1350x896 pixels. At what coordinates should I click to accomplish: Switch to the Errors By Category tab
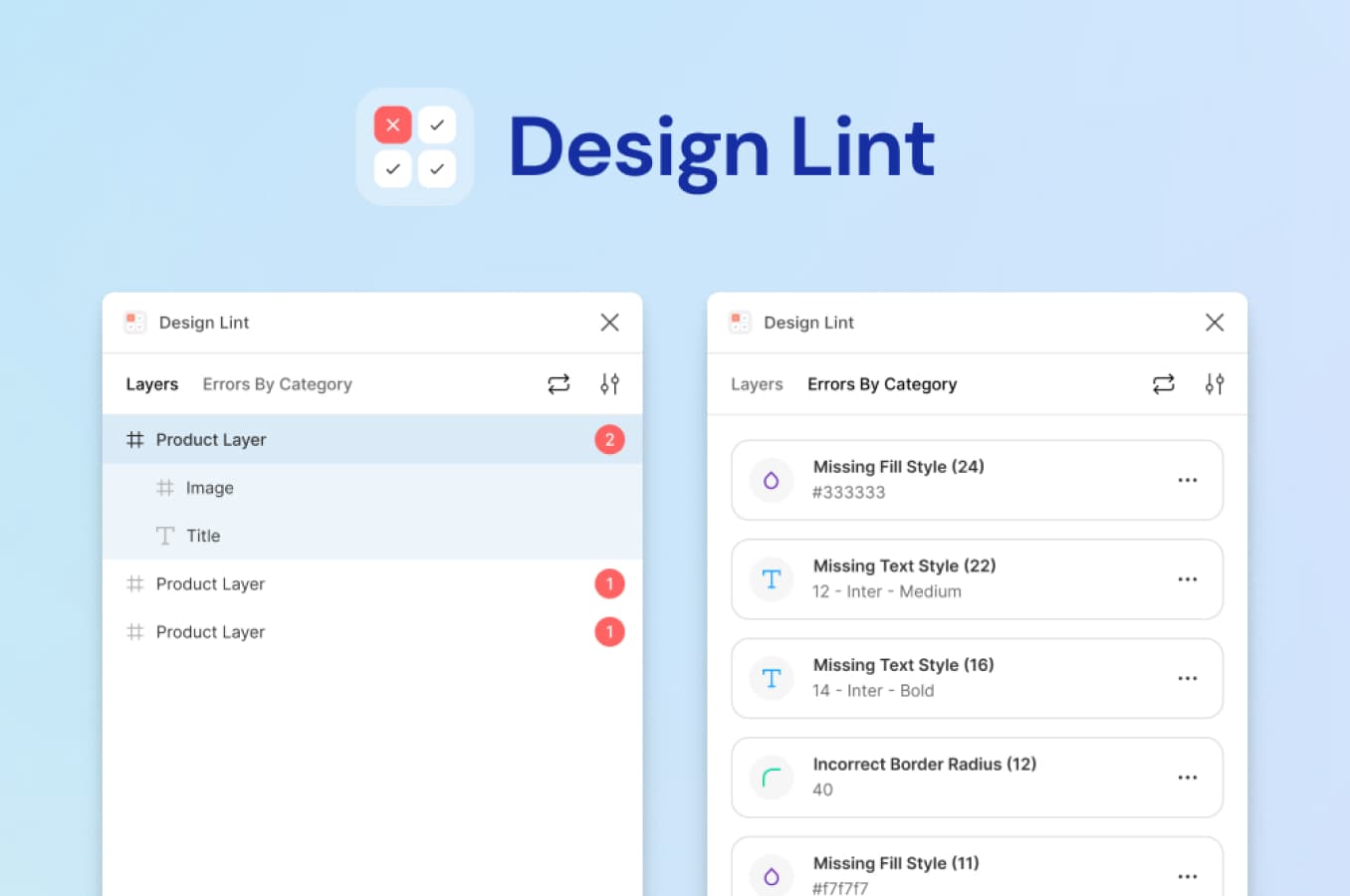pyautogui.click(x=277, y=383)
